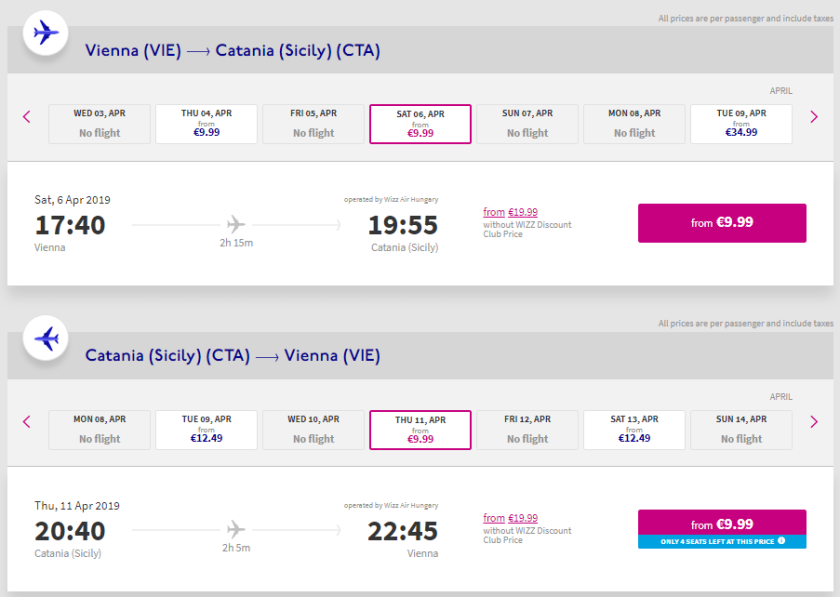Select Tue 09 Apr outbound €34.99 date

point(741,124)
